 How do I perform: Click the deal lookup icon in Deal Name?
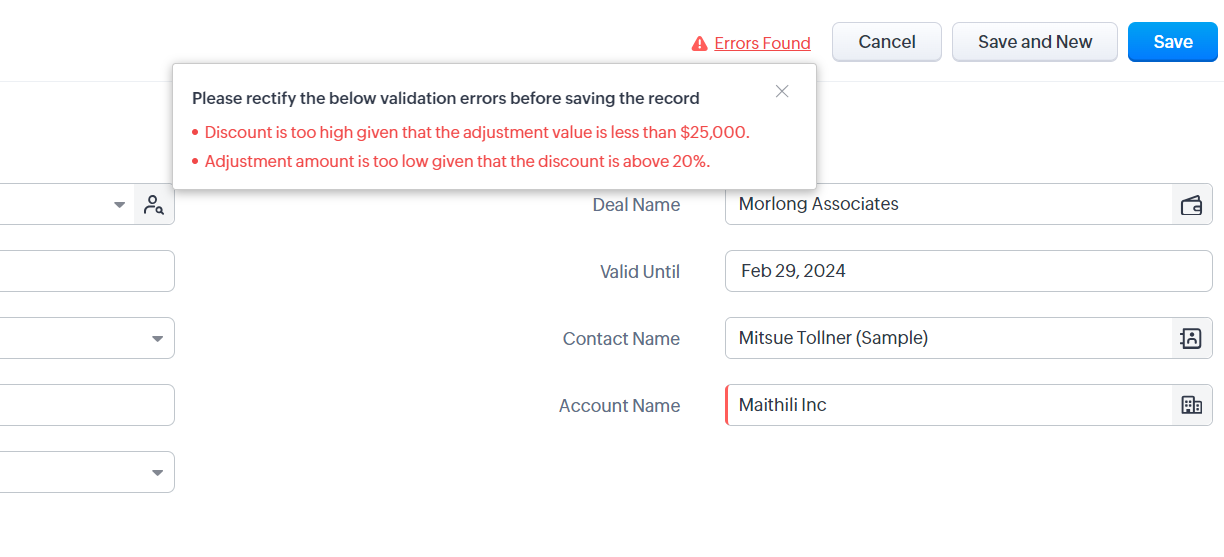1191,205
